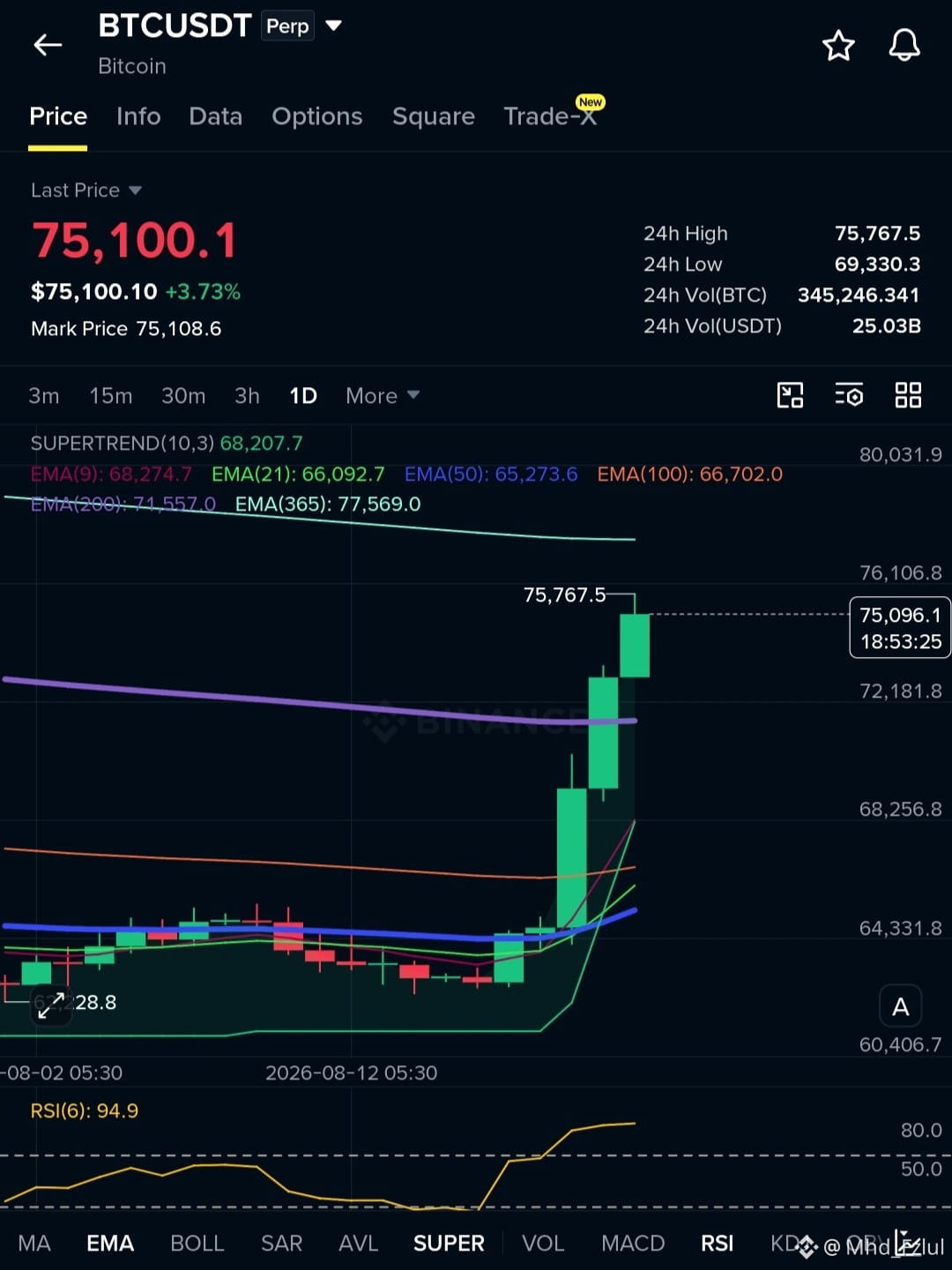The image size is (952, 1270).
Task: Select the 3m timeframe
Action: [44, 396]
